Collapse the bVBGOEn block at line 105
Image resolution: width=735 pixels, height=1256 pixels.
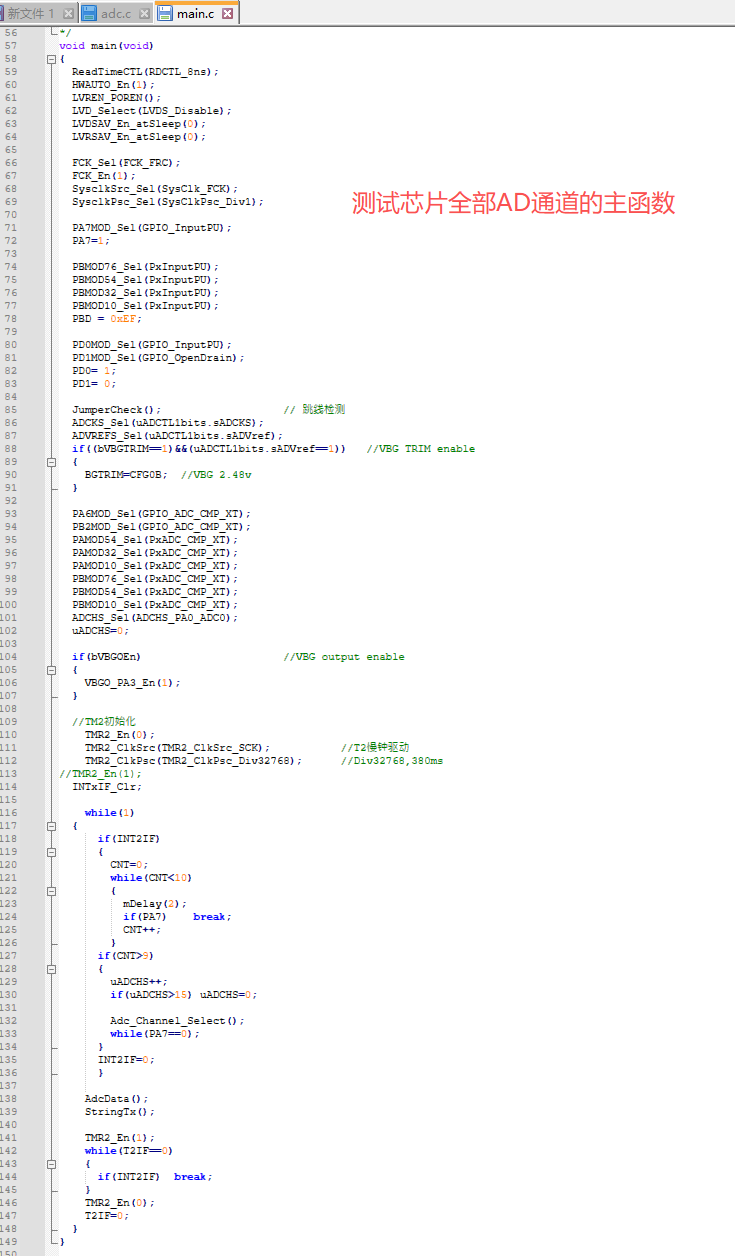pyautogui.click(x=51, y=670)
